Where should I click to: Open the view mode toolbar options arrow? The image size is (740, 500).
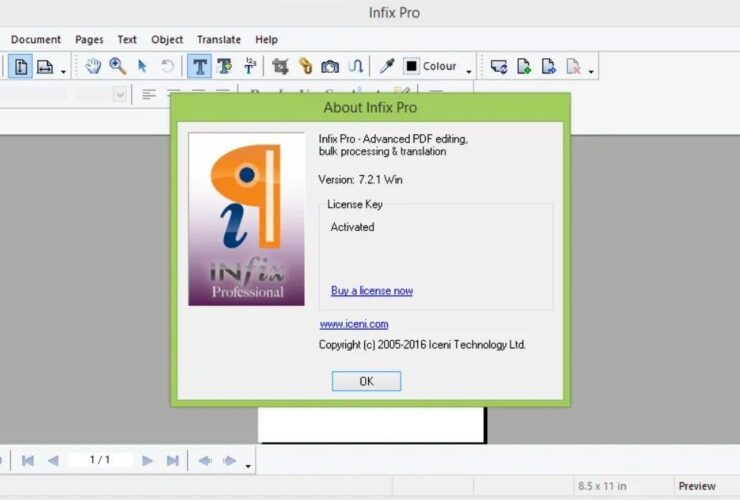63,72
